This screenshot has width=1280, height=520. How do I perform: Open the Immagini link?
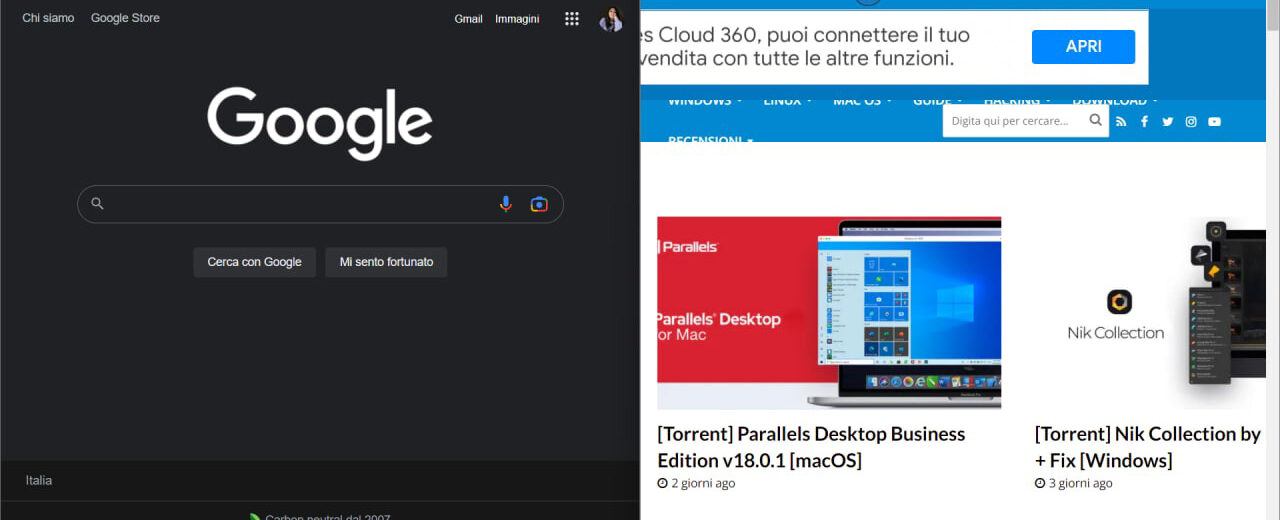517,19
